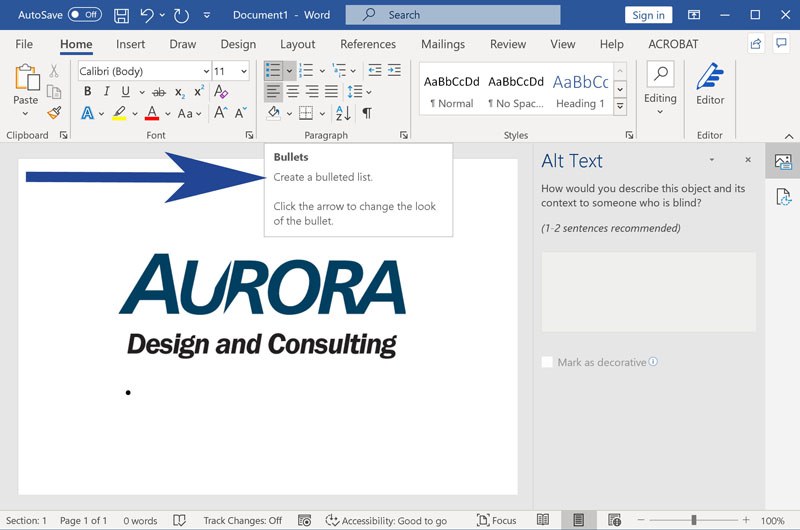The image size is (800, 530).
Task: Select the Normal style
Action: coord(452,91)
